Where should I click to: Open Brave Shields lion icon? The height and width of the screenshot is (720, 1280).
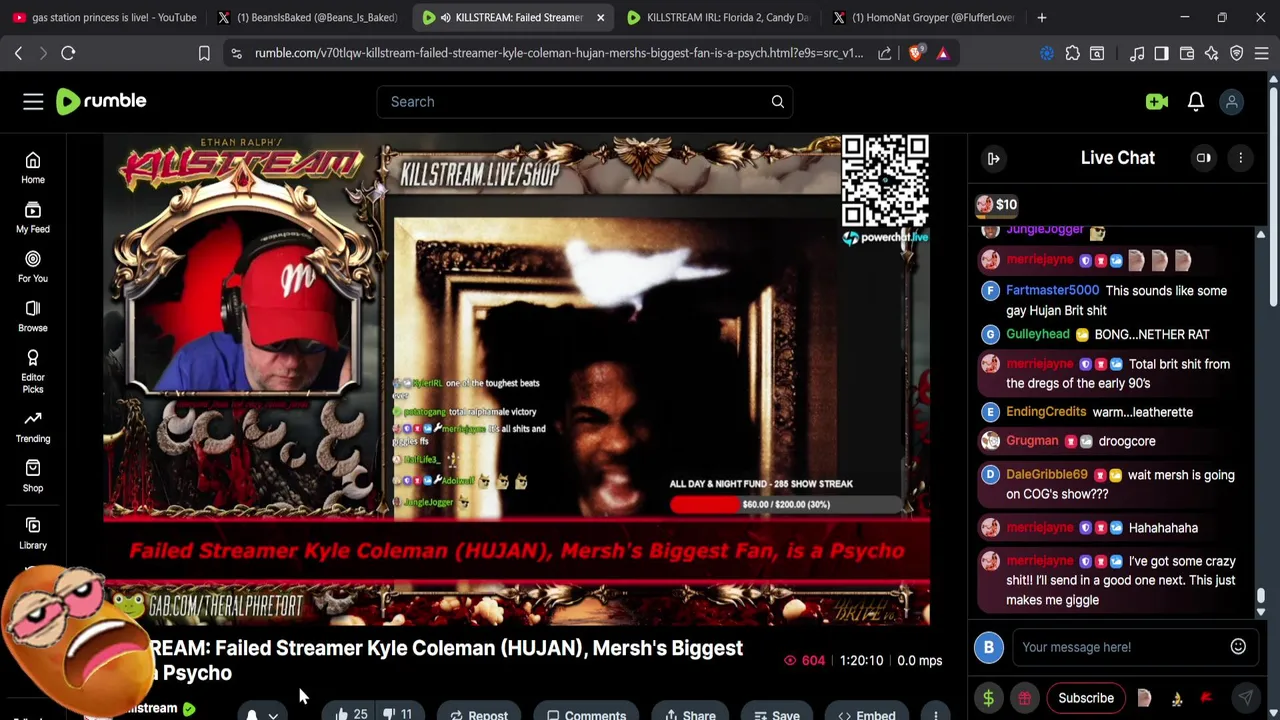(x=916, y=53)
